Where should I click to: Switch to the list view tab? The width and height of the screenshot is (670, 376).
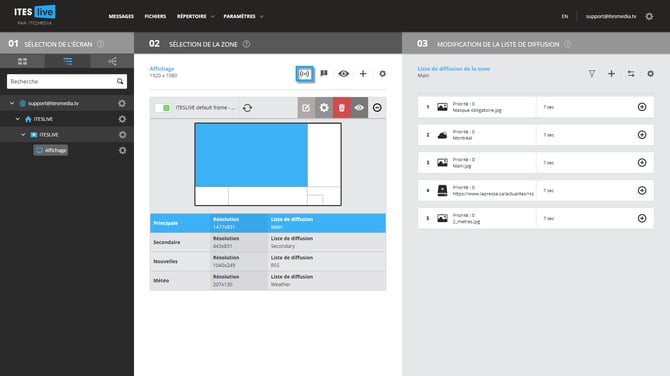pos(68,61)
